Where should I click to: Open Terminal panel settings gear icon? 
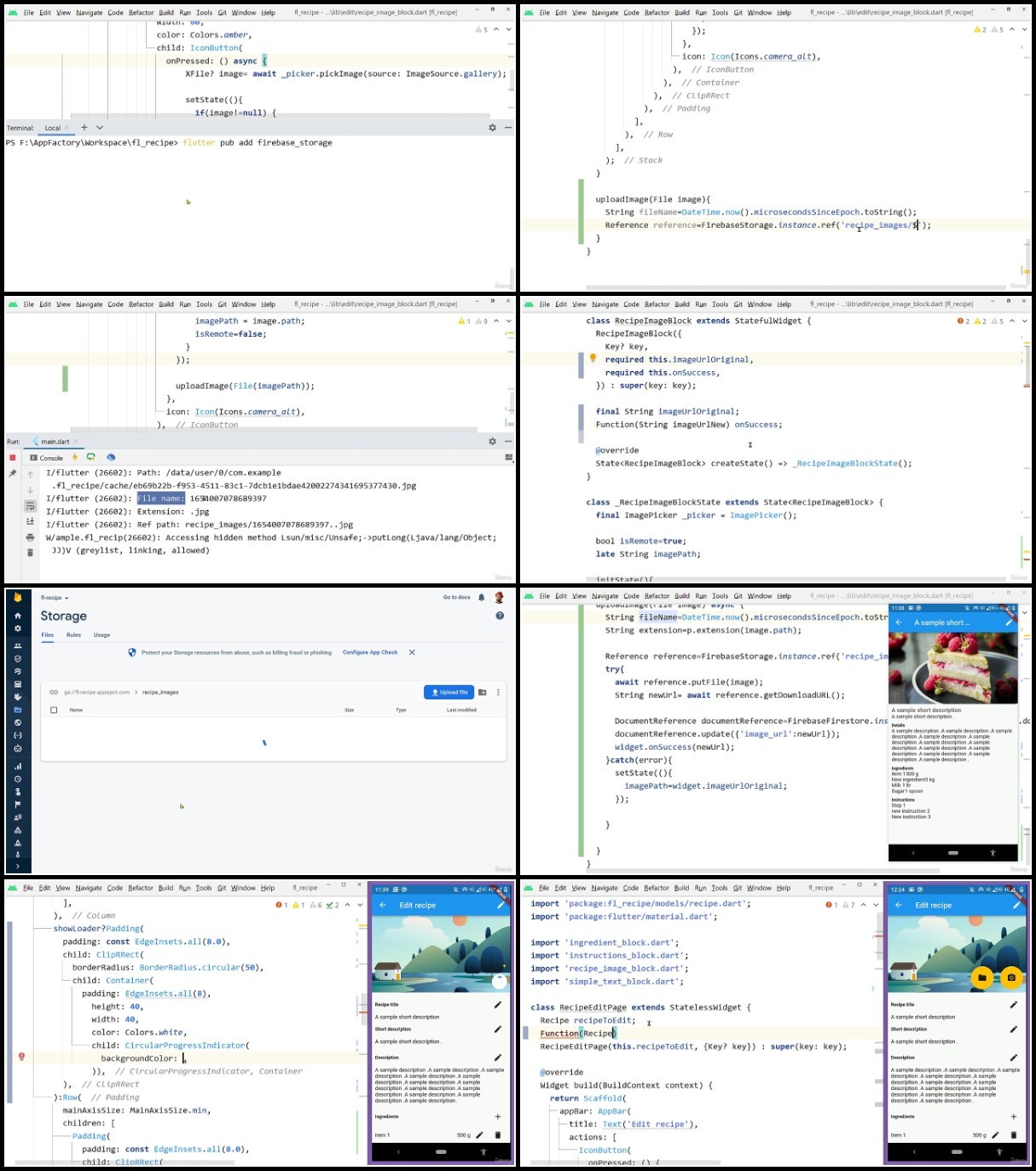click(492, 127)
